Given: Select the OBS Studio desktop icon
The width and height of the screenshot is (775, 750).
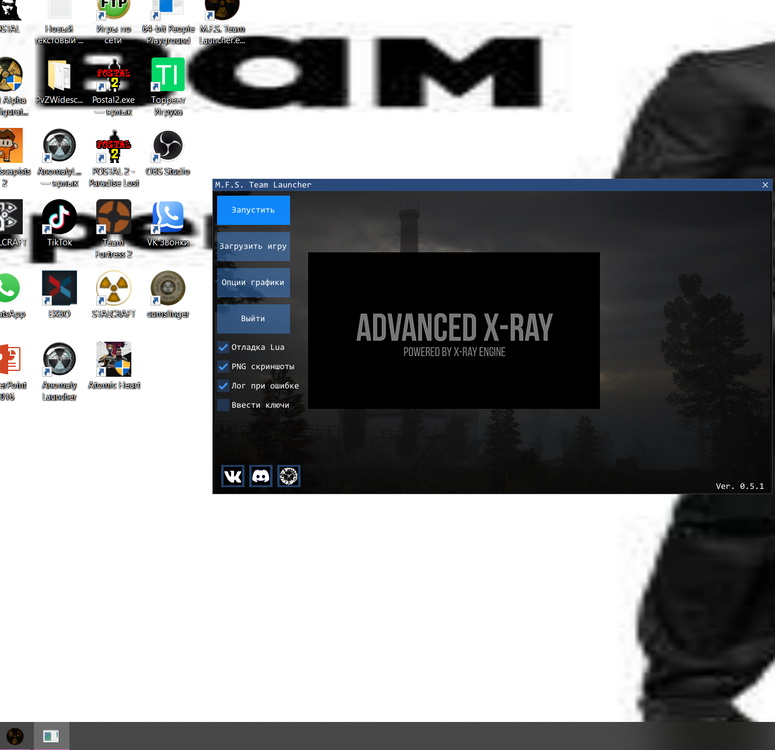Looking at the screenshot, I should tap(168, 153).
